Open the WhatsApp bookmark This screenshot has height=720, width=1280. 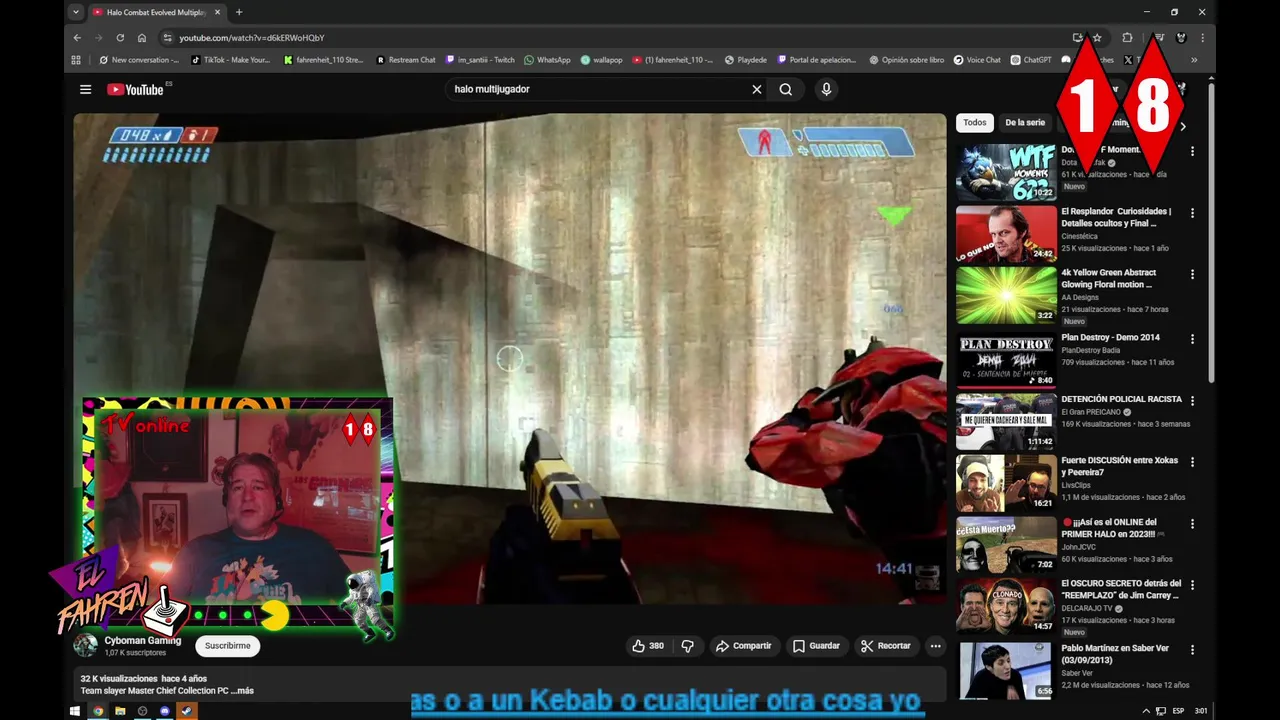click(547, 60)
